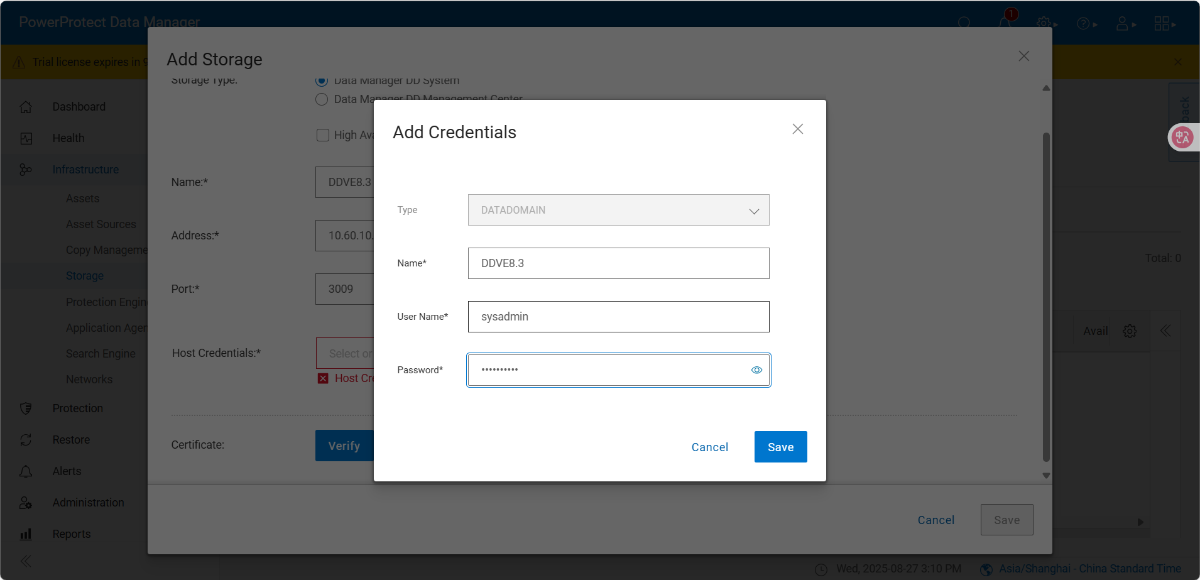The height and width of the screenshot is (580, 1200).
Task: Click the User Name field with sysadmin
Action: (619, 317)
